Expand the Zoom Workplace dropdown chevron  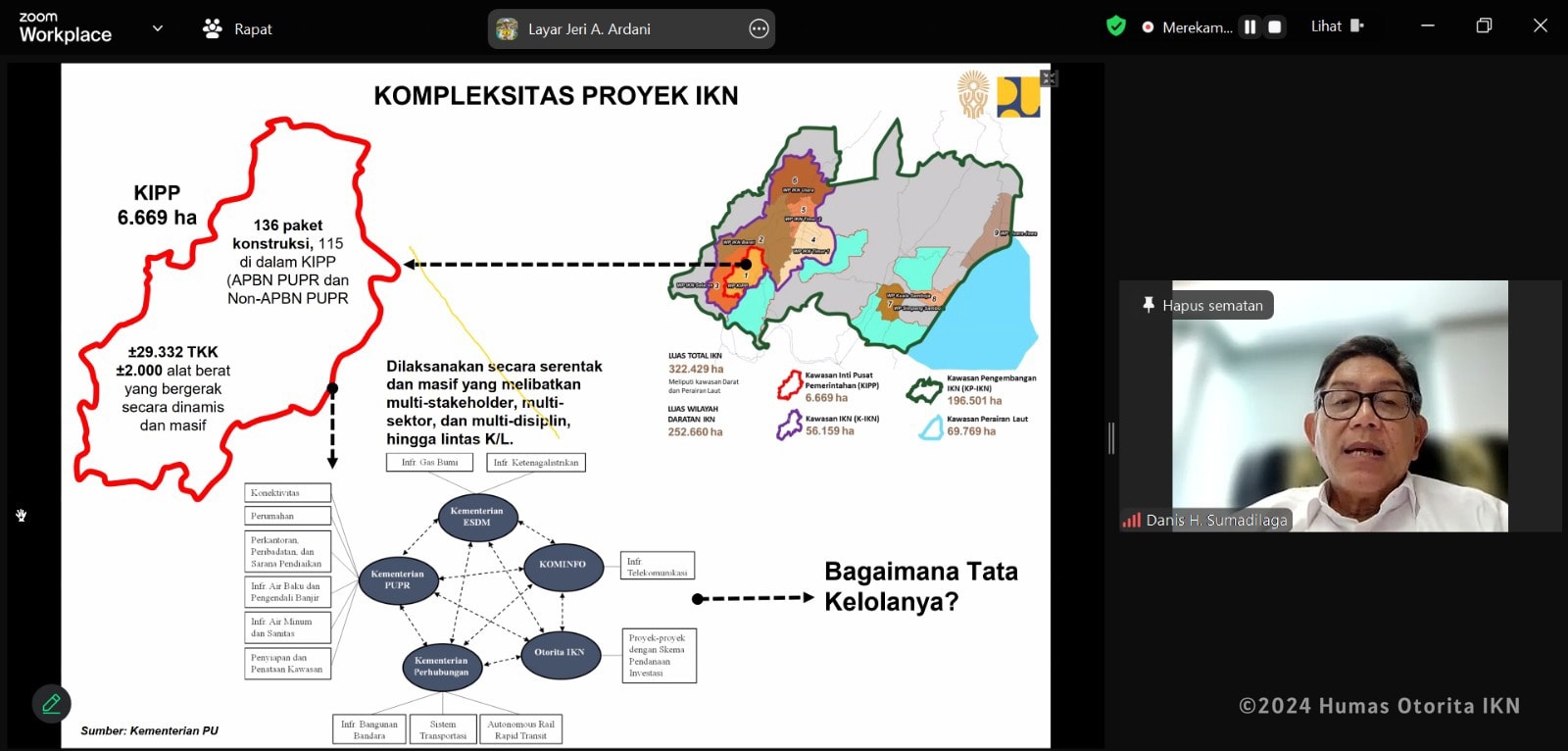pos(158,28)
